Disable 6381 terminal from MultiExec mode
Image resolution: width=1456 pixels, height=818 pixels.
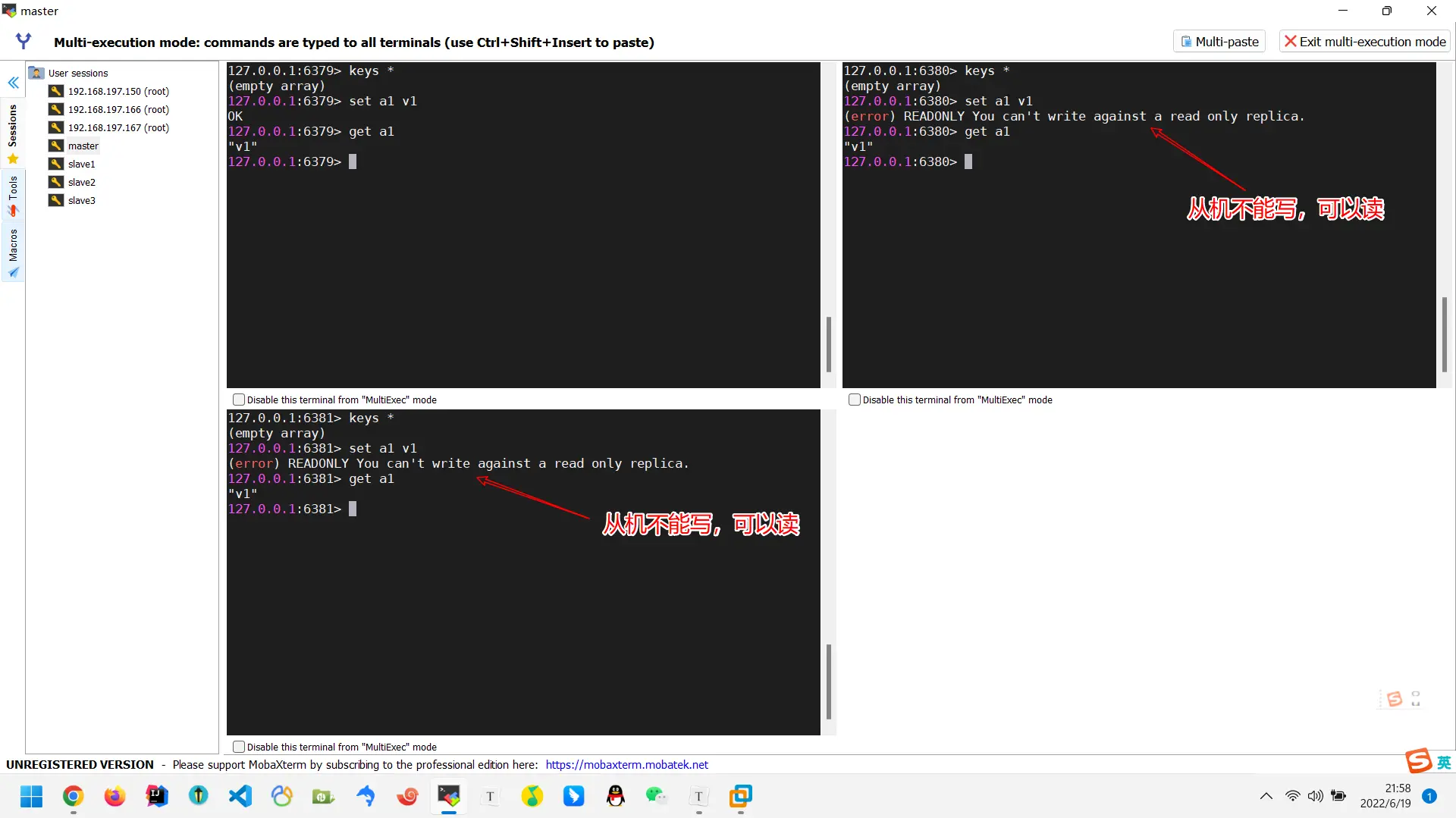(x=239, y=747)
